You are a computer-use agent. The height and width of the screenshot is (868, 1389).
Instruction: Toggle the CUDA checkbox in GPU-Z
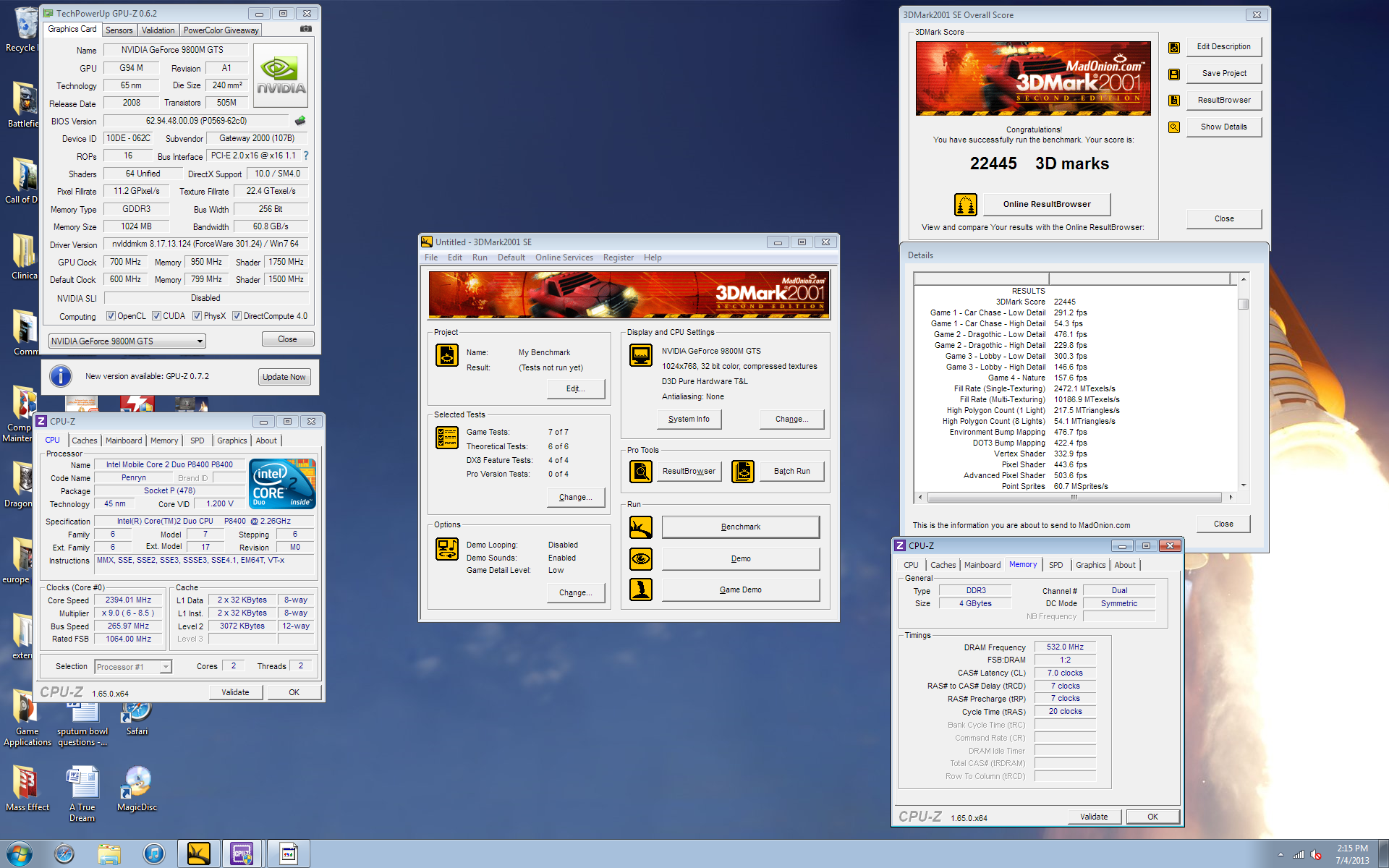[x=156, y=316]
